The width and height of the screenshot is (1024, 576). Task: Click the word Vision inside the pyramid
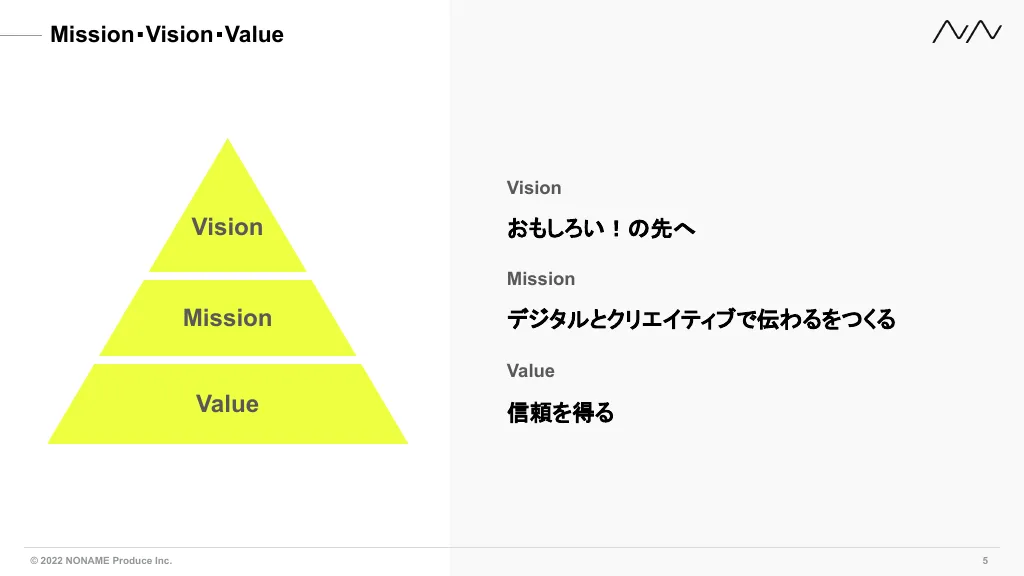227,227
